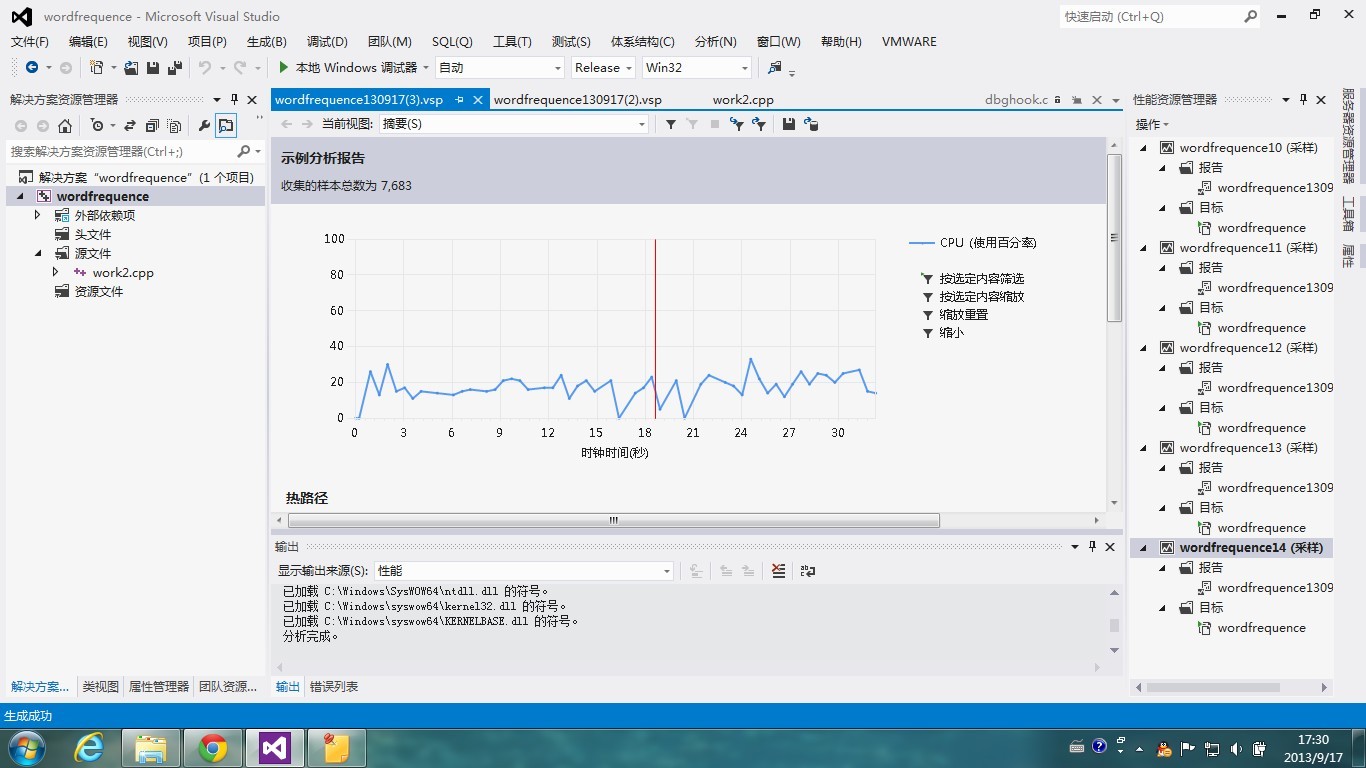
Task: Click show all files icon in Solution Explorer
Action: point(175,126)
